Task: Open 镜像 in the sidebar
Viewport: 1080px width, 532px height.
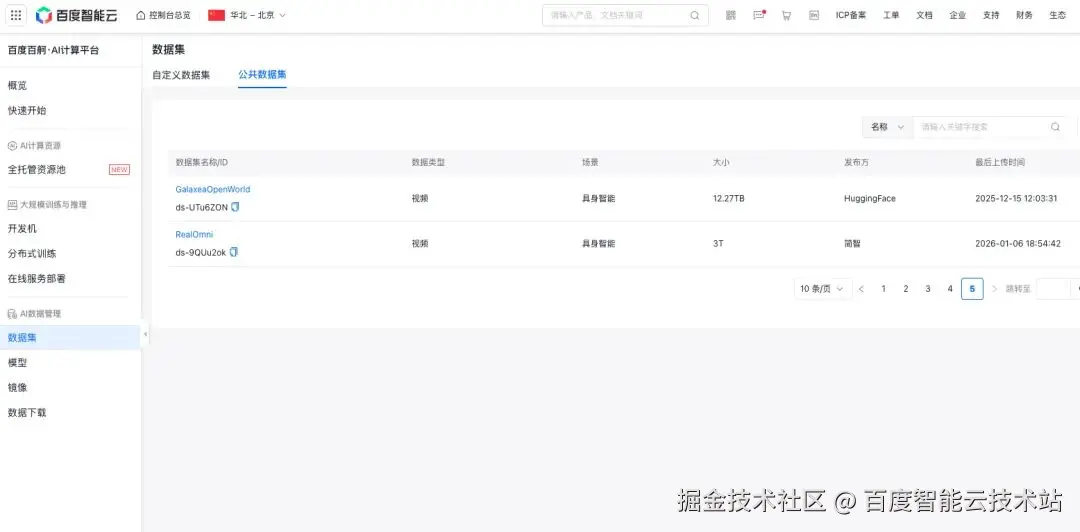Action: pyautogui.click(x=17, y=387)
